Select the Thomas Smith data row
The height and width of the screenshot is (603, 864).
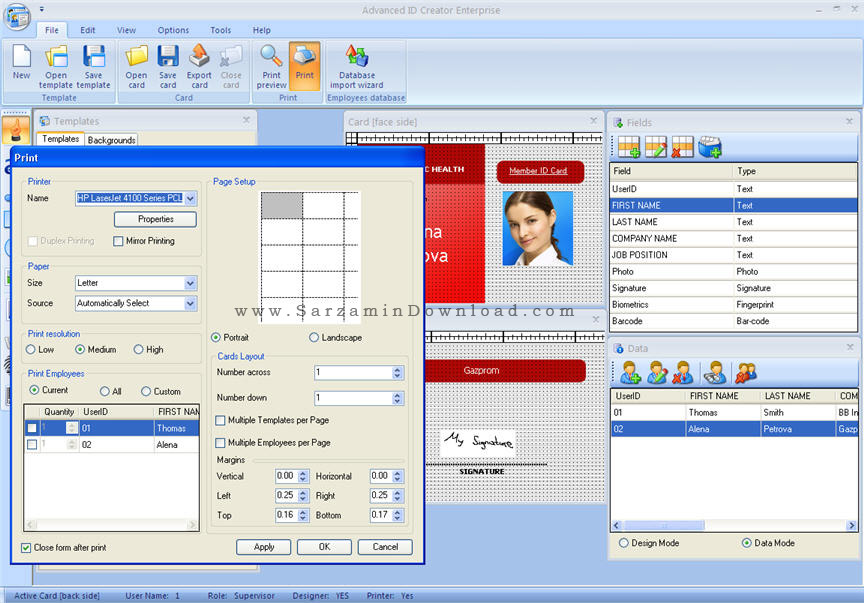(733, 412)
